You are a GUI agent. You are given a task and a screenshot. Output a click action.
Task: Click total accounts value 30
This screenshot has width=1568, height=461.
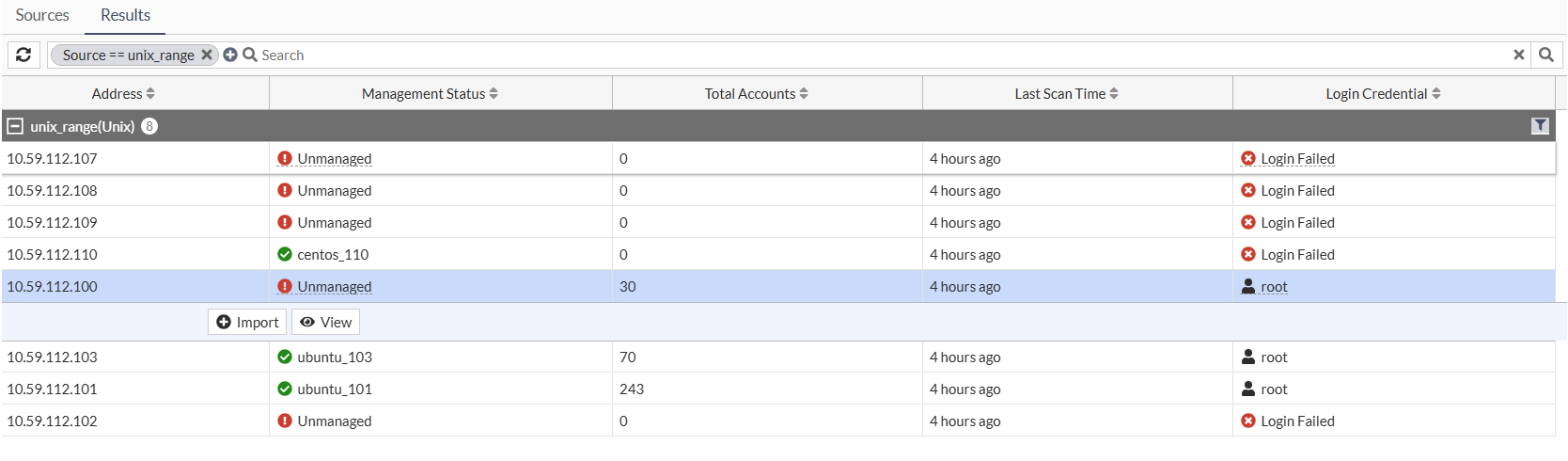628,286
